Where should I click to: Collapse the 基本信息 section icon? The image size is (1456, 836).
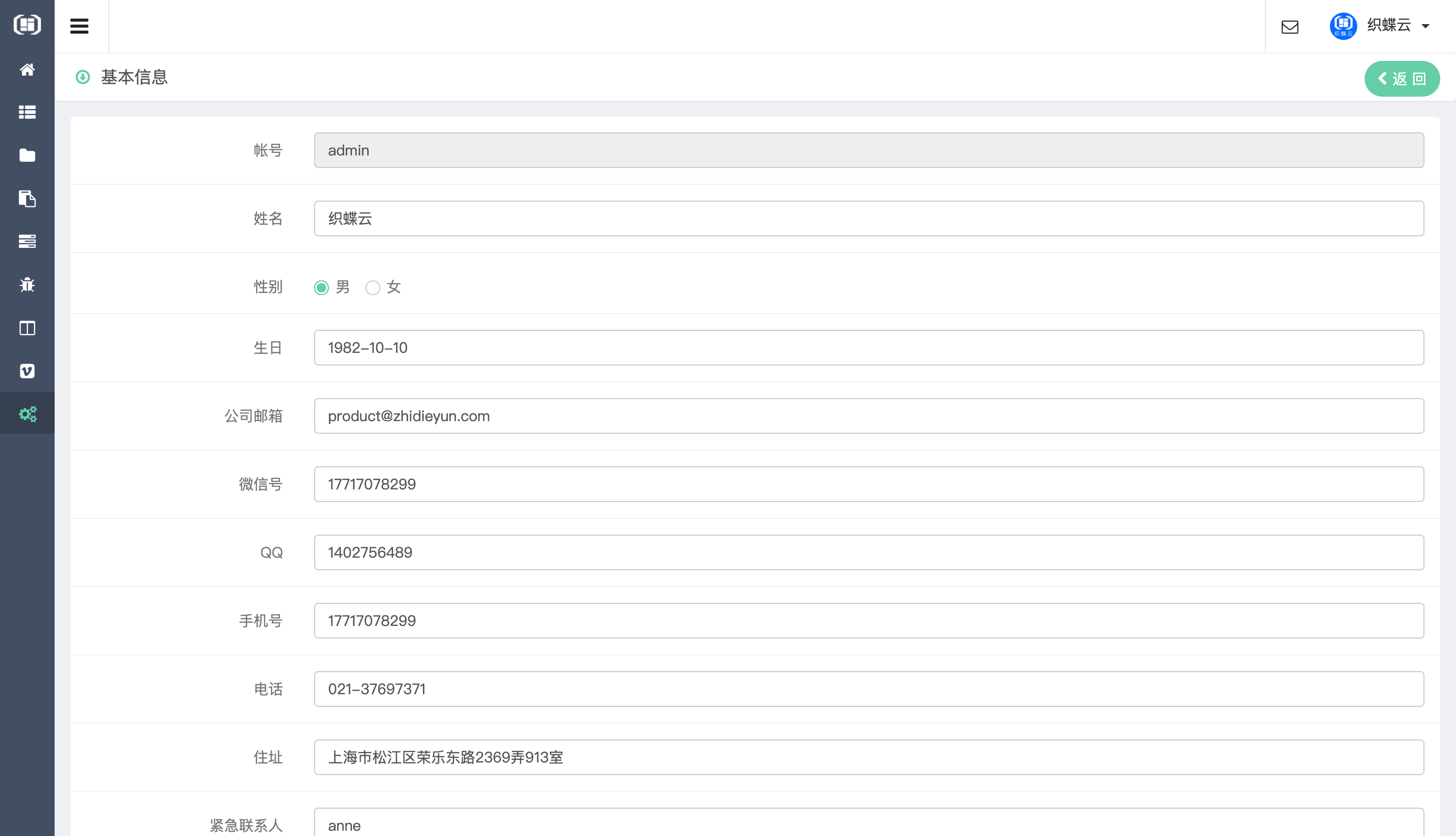(82, 77)
